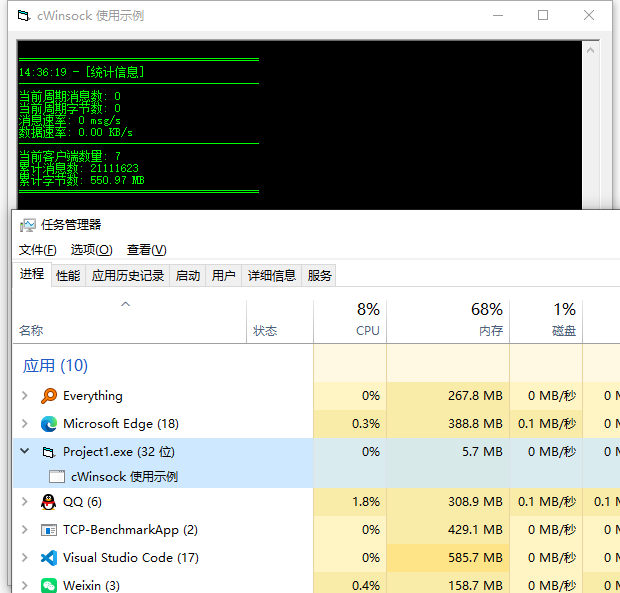620x593 pixels.
Task: Sort by the 磁盘 column header
Action: click(546, 322)
